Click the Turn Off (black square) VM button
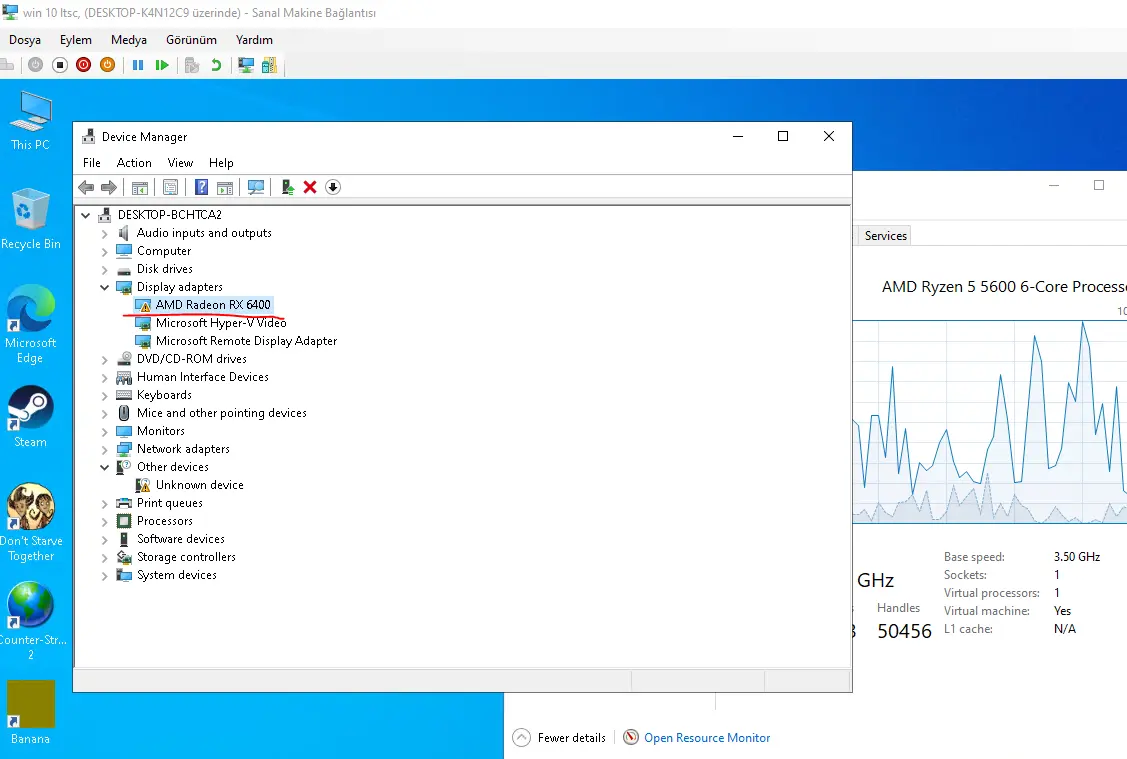This screenshot has width=1127, height=759. tap(60, 65)
